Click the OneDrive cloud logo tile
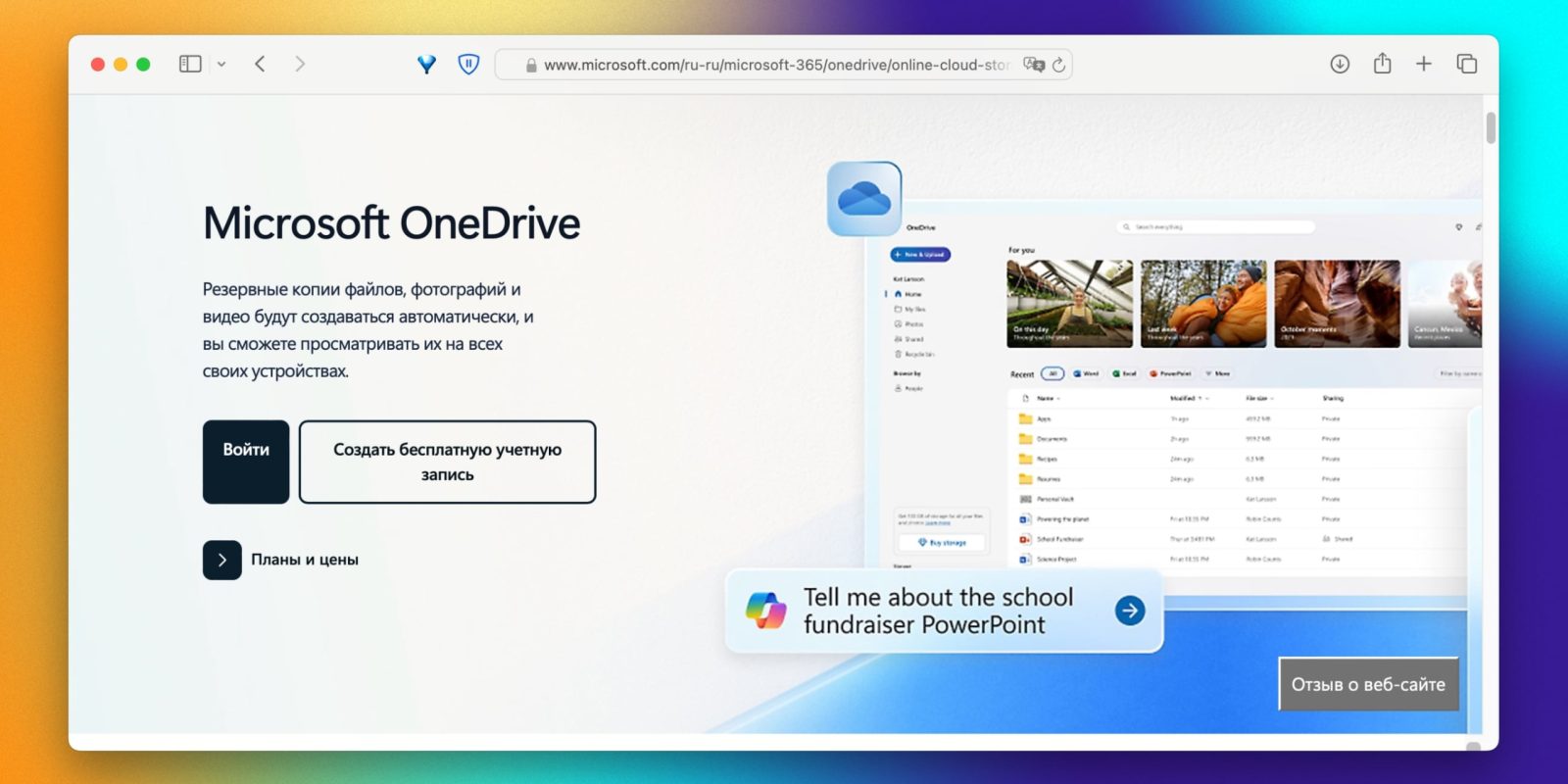This screenshot has width=1568, height=784. point(863,199)
